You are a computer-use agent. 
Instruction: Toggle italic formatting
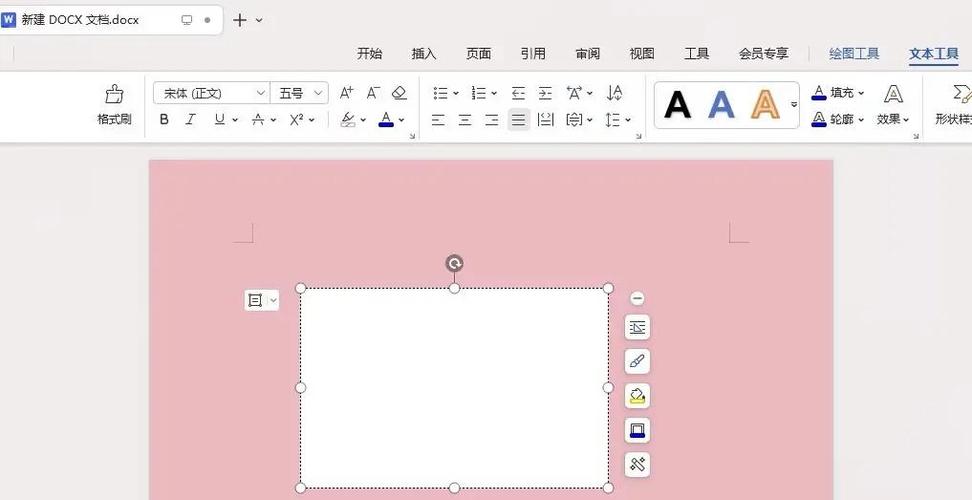coord(191,120)
